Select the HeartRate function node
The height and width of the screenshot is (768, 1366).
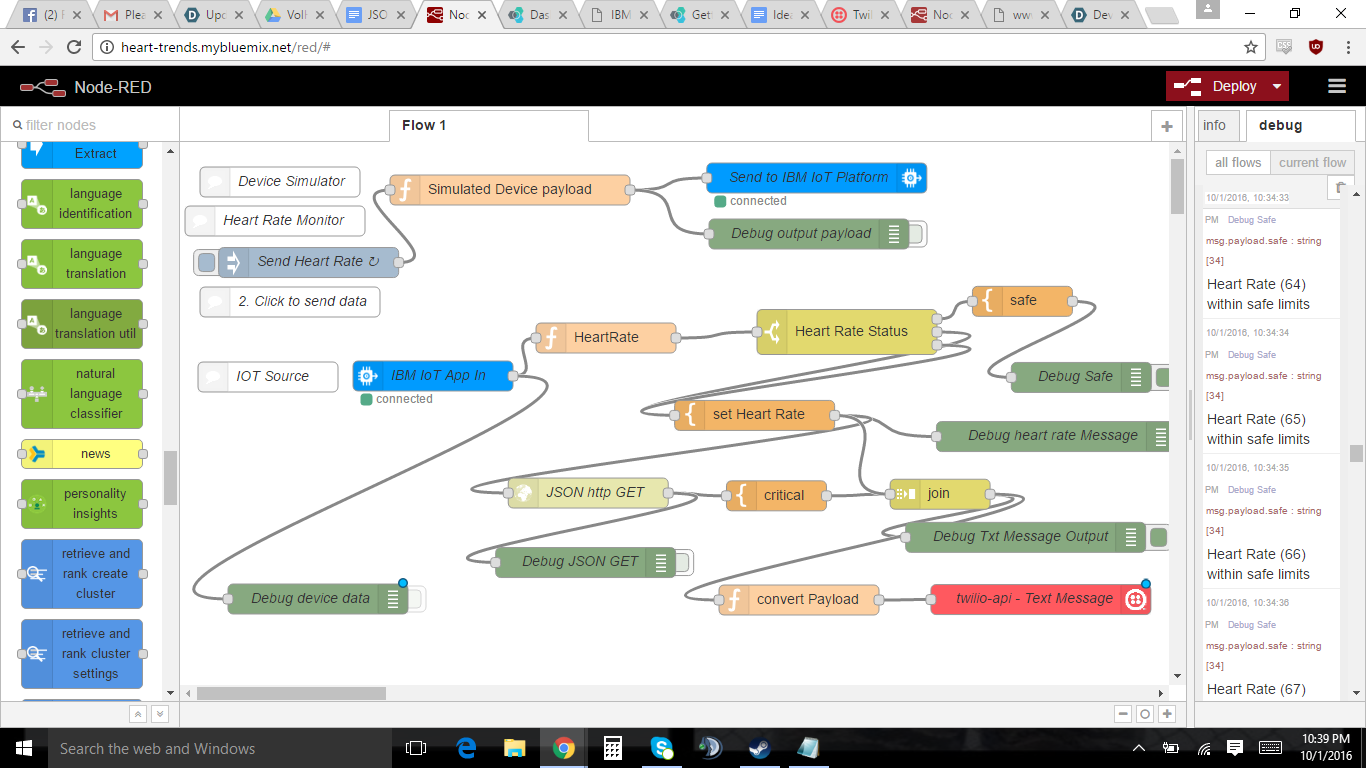606,338
